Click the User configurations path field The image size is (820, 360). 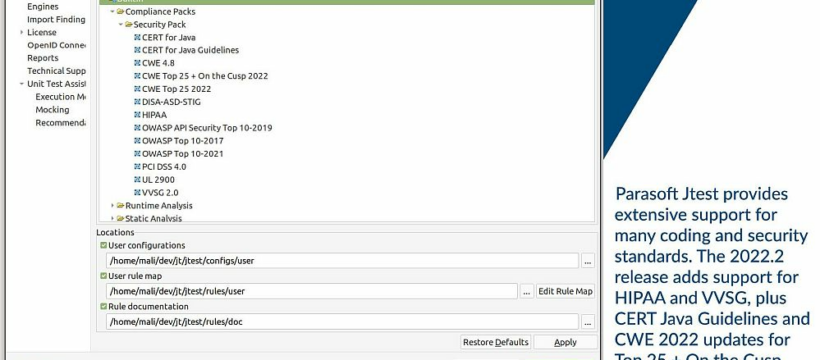[x=343, y=261]
